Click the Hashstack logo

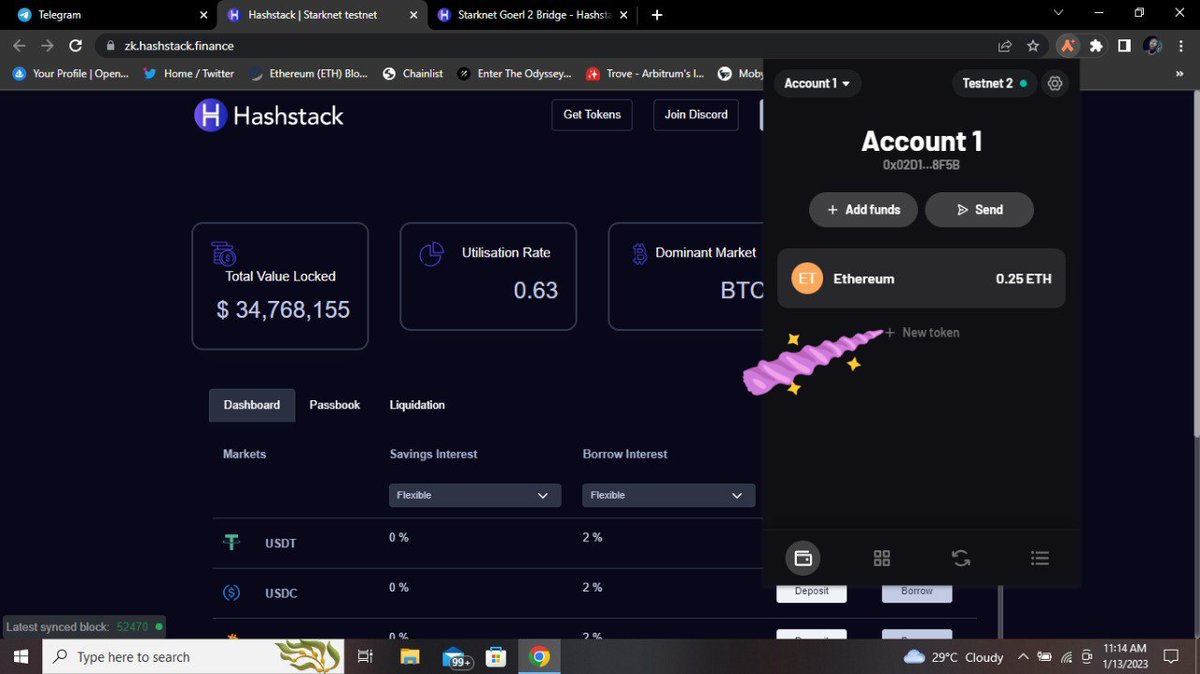point(268,115)
